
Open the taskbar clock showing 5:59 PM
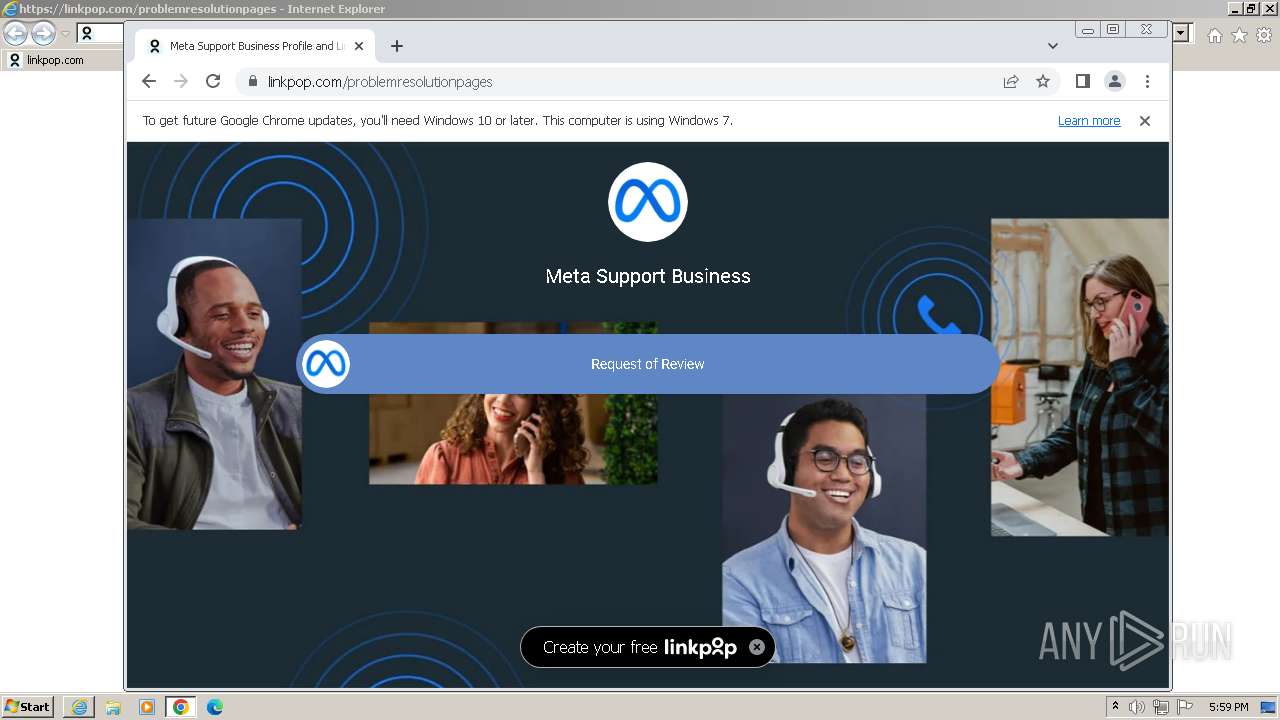[x=1228, y=707]
